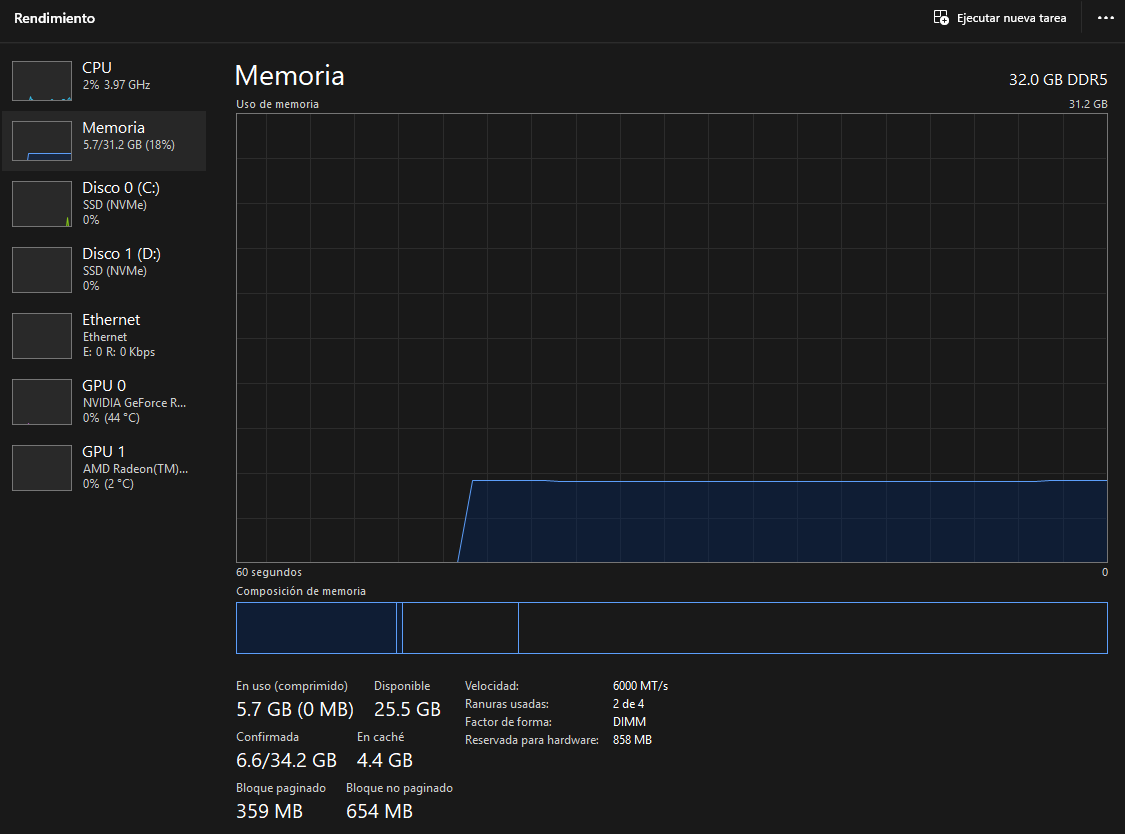1125x834 pixels.
Task: Click the Ejecutar nueva tarea icon
Action: pos(941,18)
